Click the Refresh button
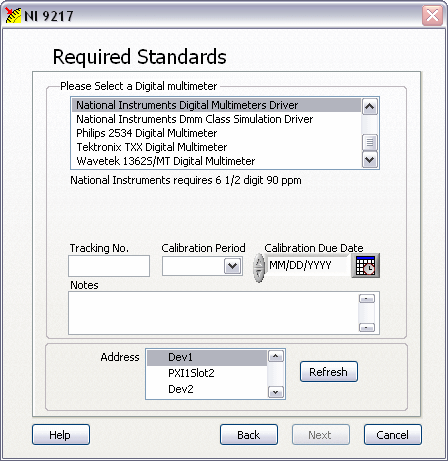 (x=329, y=372)
